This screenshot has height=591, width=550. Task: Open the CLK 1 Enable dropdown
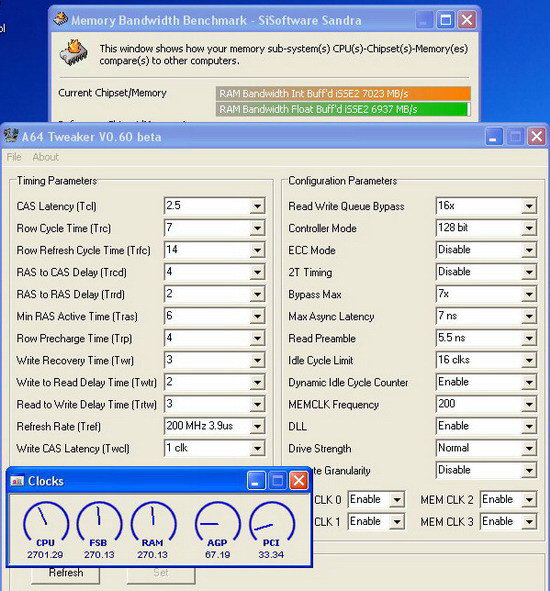tap(397, 522)
